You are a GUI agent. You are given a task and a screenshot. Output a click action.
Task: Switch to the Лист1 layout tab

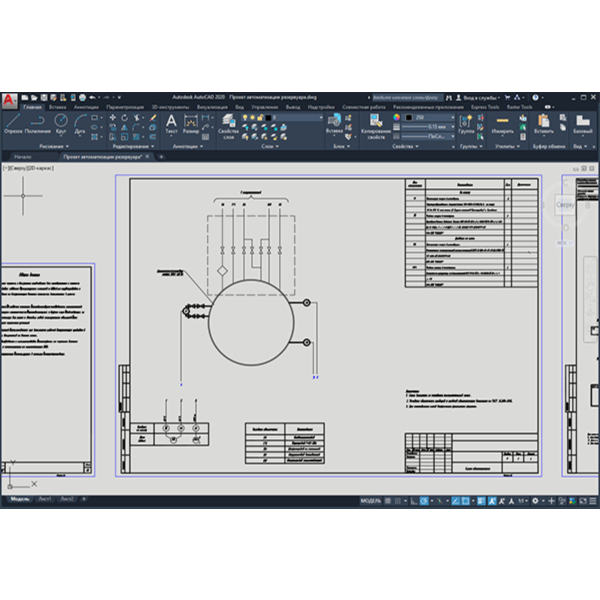point(45,499)
